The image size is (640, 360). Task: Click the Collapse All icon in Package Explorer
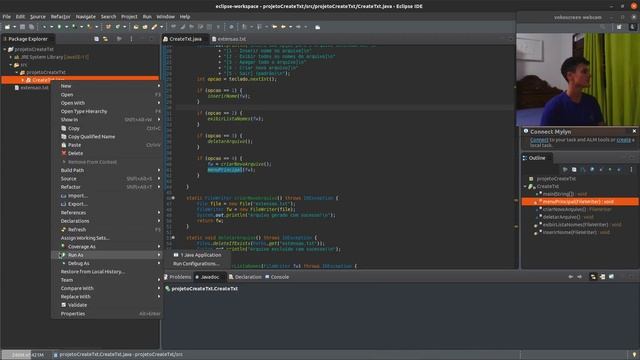(96, 39)
